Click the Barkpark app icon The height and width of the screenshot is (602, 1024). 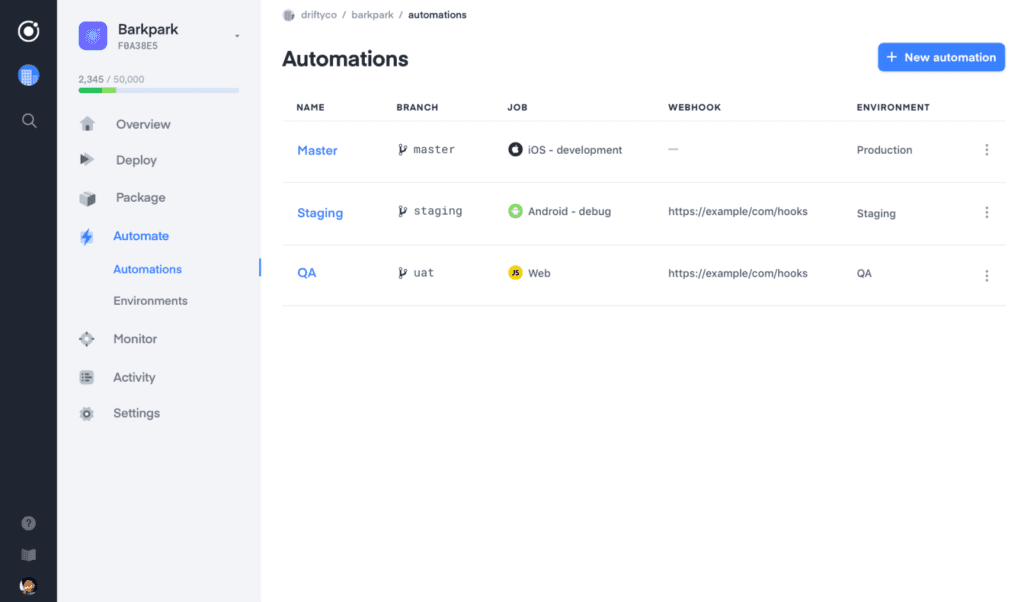[x=93, y=35]
